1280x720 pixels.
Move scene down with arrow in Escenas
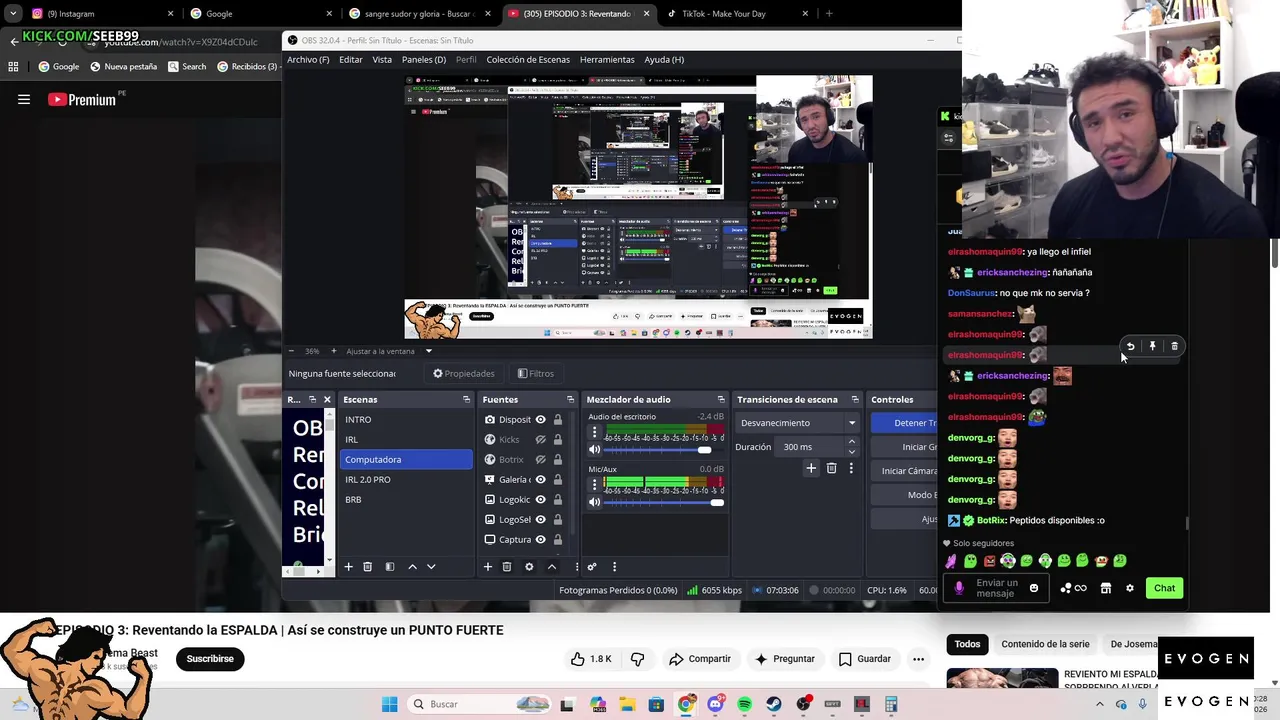431,567
